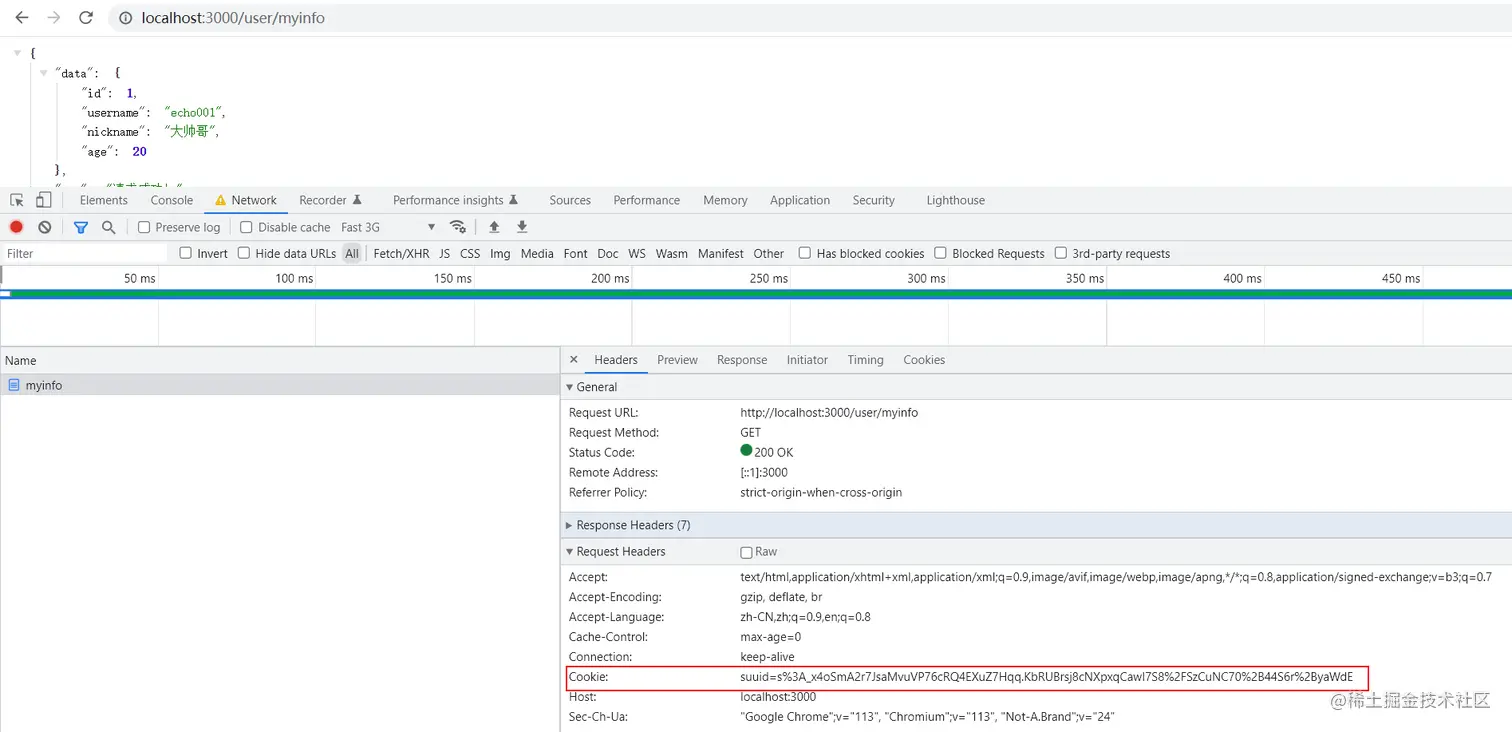The width and height of the screenshot is (1512, 732).
Task: Select the All request type filter
Action: click(352, 253)
